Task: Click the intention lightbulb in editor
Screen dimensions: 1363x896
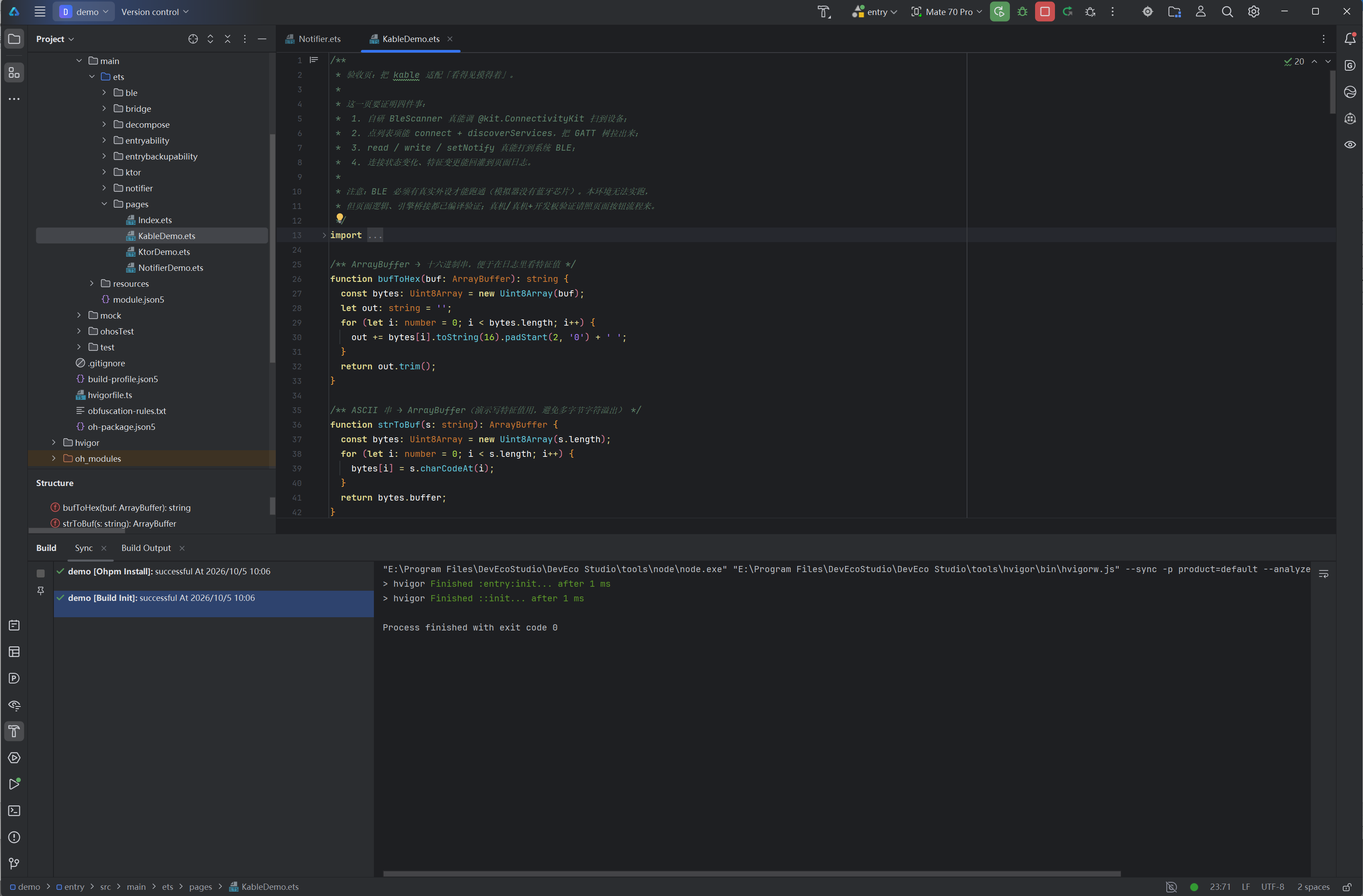Action: click(339, 218)
